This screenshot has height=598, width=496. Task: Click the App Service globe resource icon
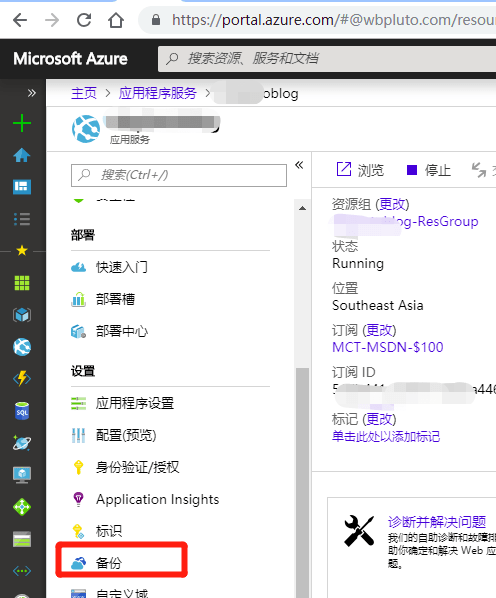point(86,129)
